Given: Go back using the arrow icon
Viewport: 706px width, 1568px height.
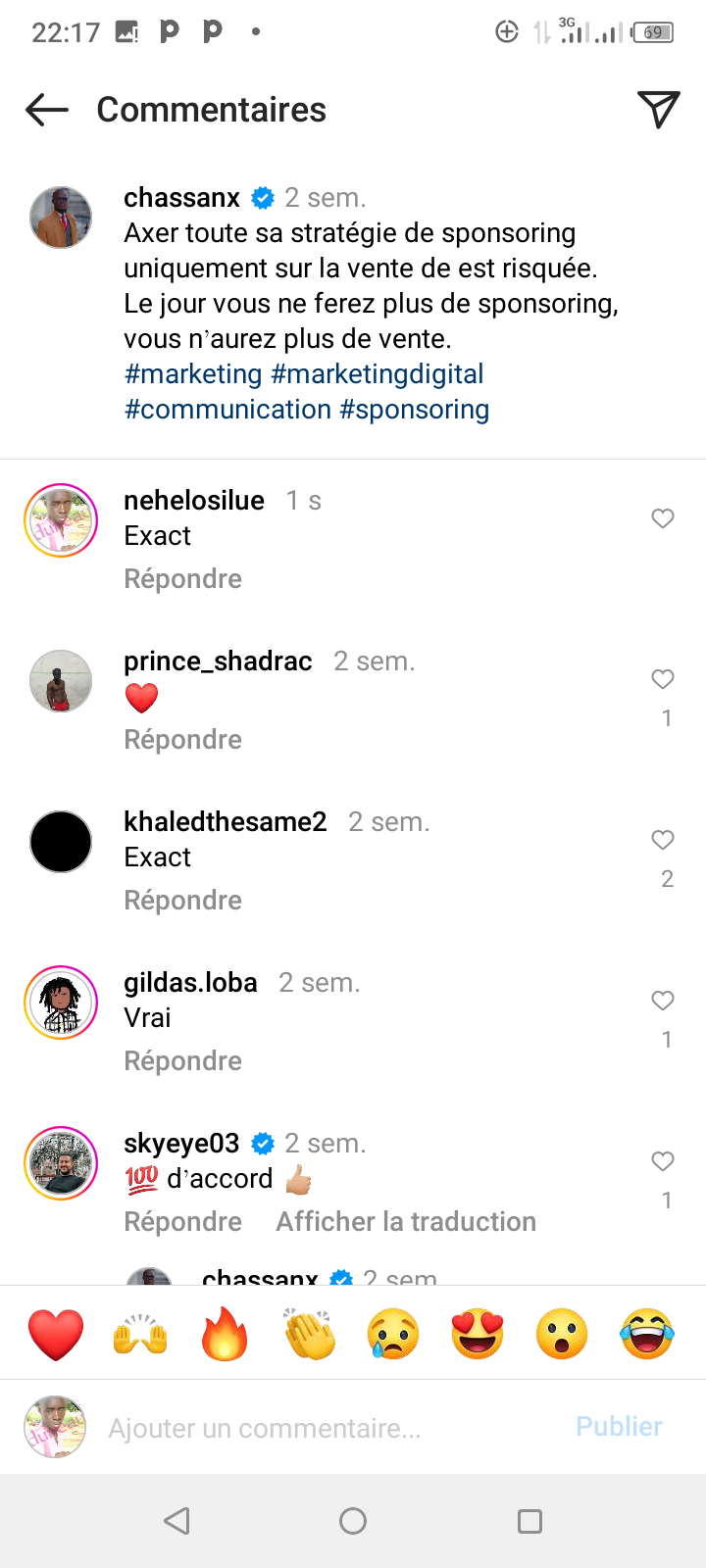Looking at the screenshot, I should pyautogui.click(x=47, y=110).
